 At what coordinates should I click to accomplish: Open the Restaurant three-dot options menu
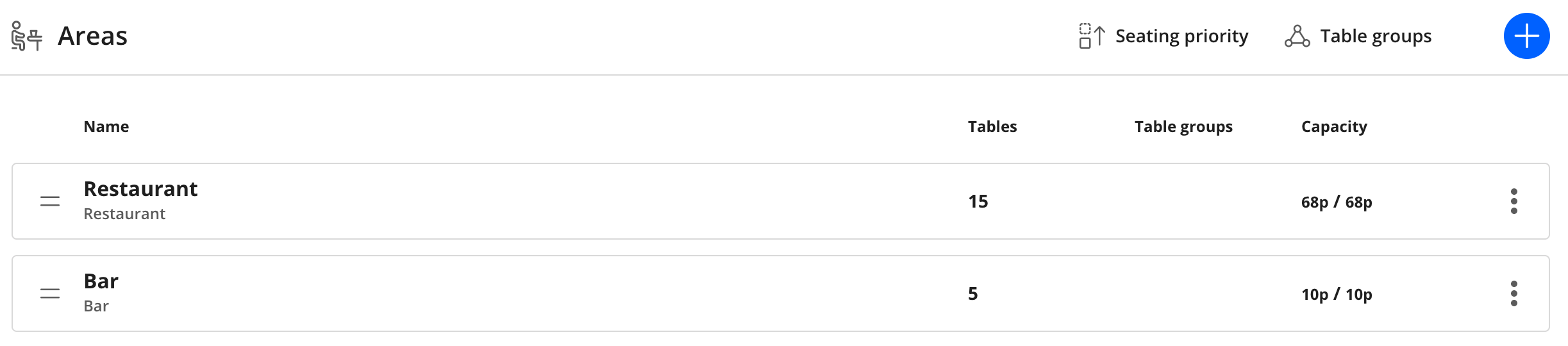pos(1514,201)
